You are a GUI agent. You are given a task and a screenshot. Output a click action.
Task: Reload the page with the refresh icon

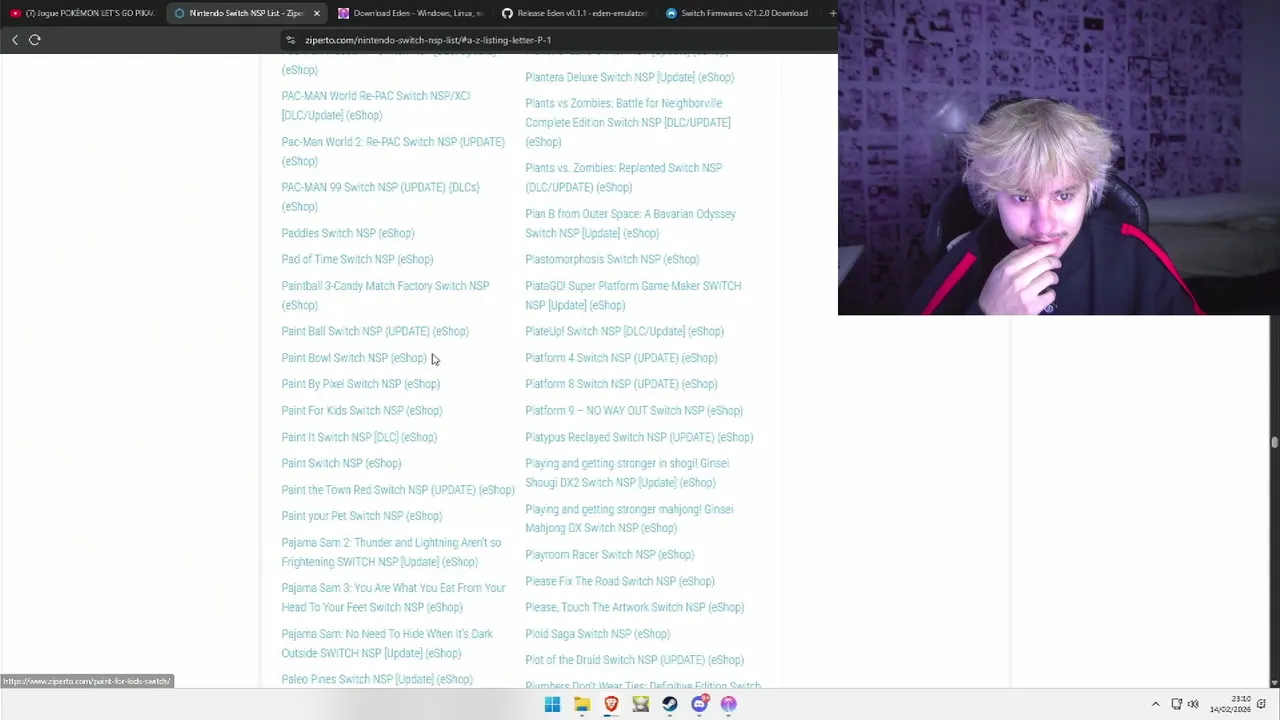35,40
